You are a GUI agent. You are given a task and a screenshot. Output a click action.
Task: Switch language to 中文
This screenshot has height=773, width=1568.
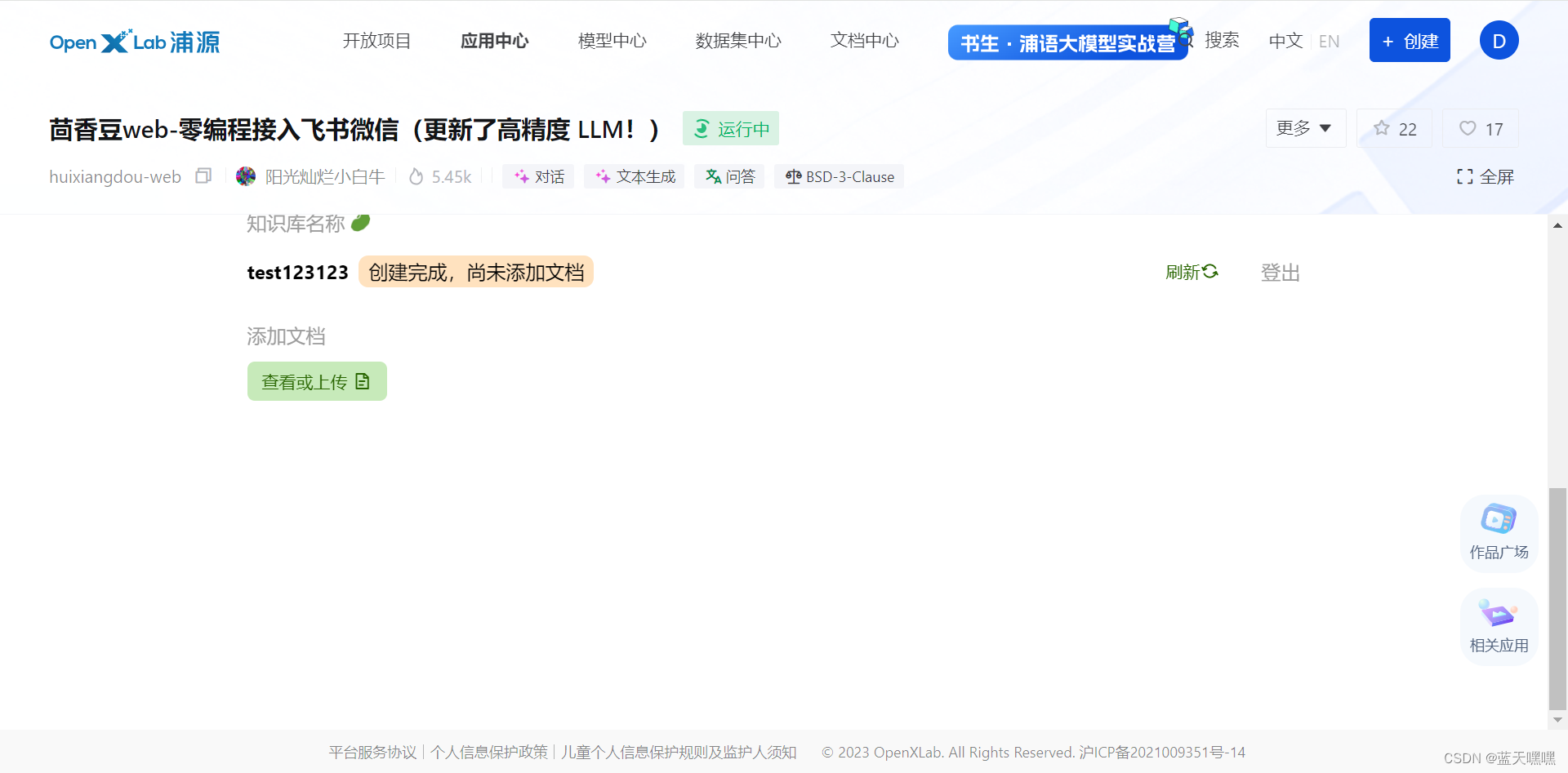pos(1285,41)
